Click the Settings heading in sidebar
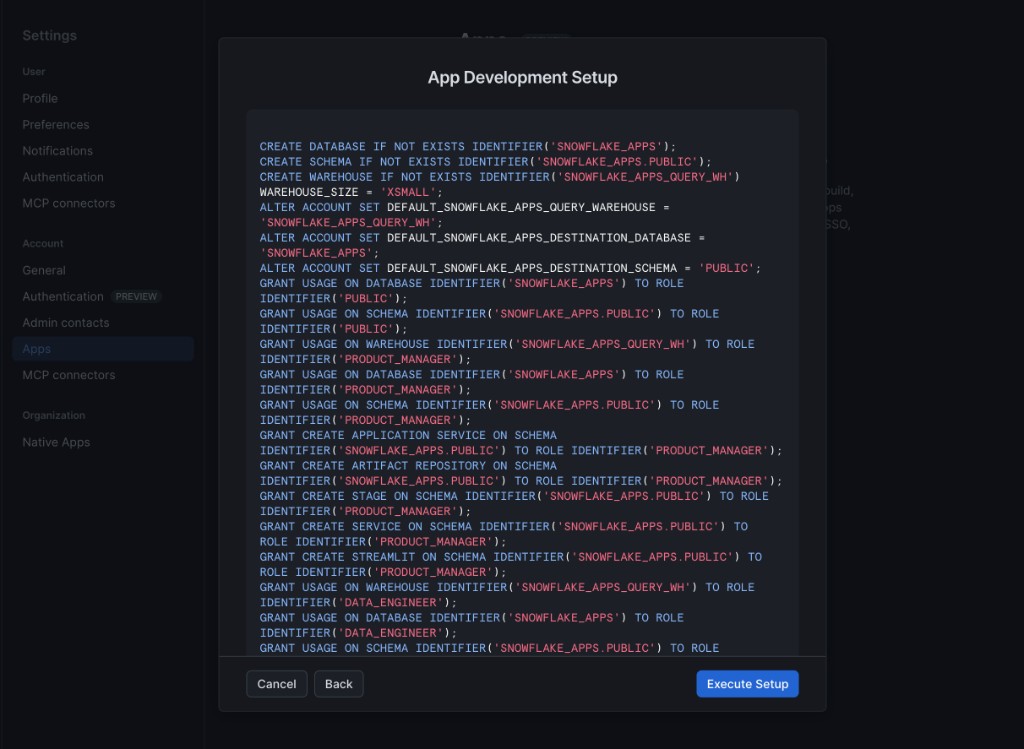This screenshot has width=1024, height=749. [x=50, y=36]
